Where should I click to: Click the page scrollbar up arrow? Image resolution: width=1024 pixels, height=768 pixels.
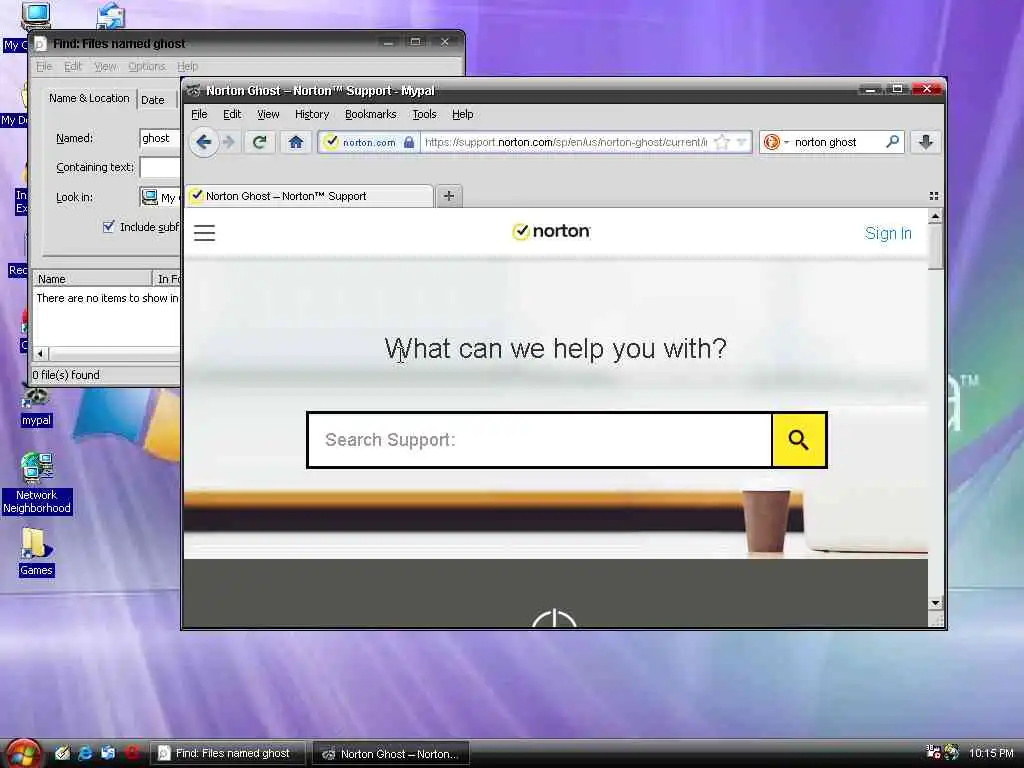tap(935, 216)
